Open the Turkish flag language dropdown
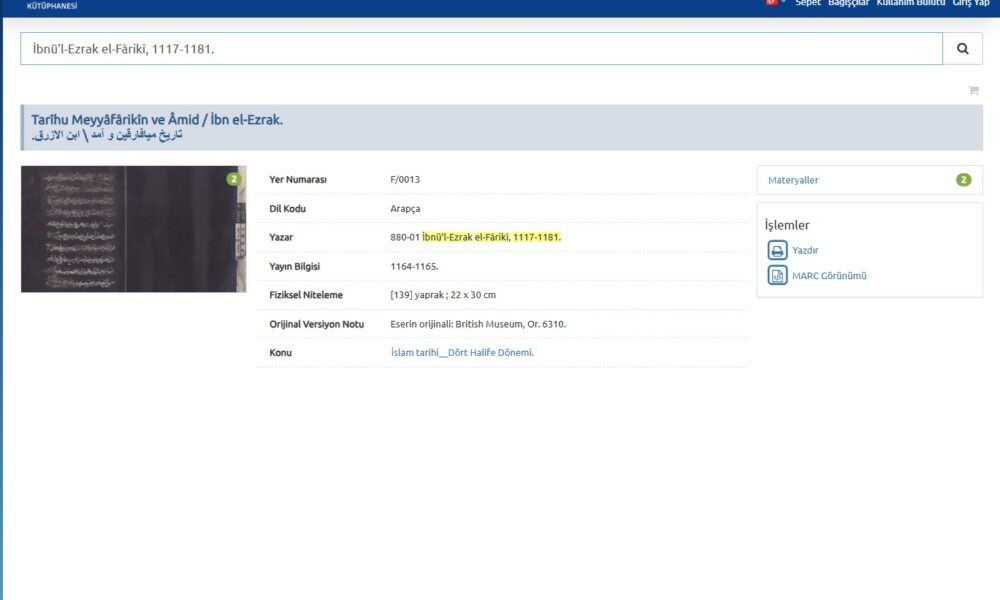Viewport: 1000px width, 600px height. (x=775, y=3)
